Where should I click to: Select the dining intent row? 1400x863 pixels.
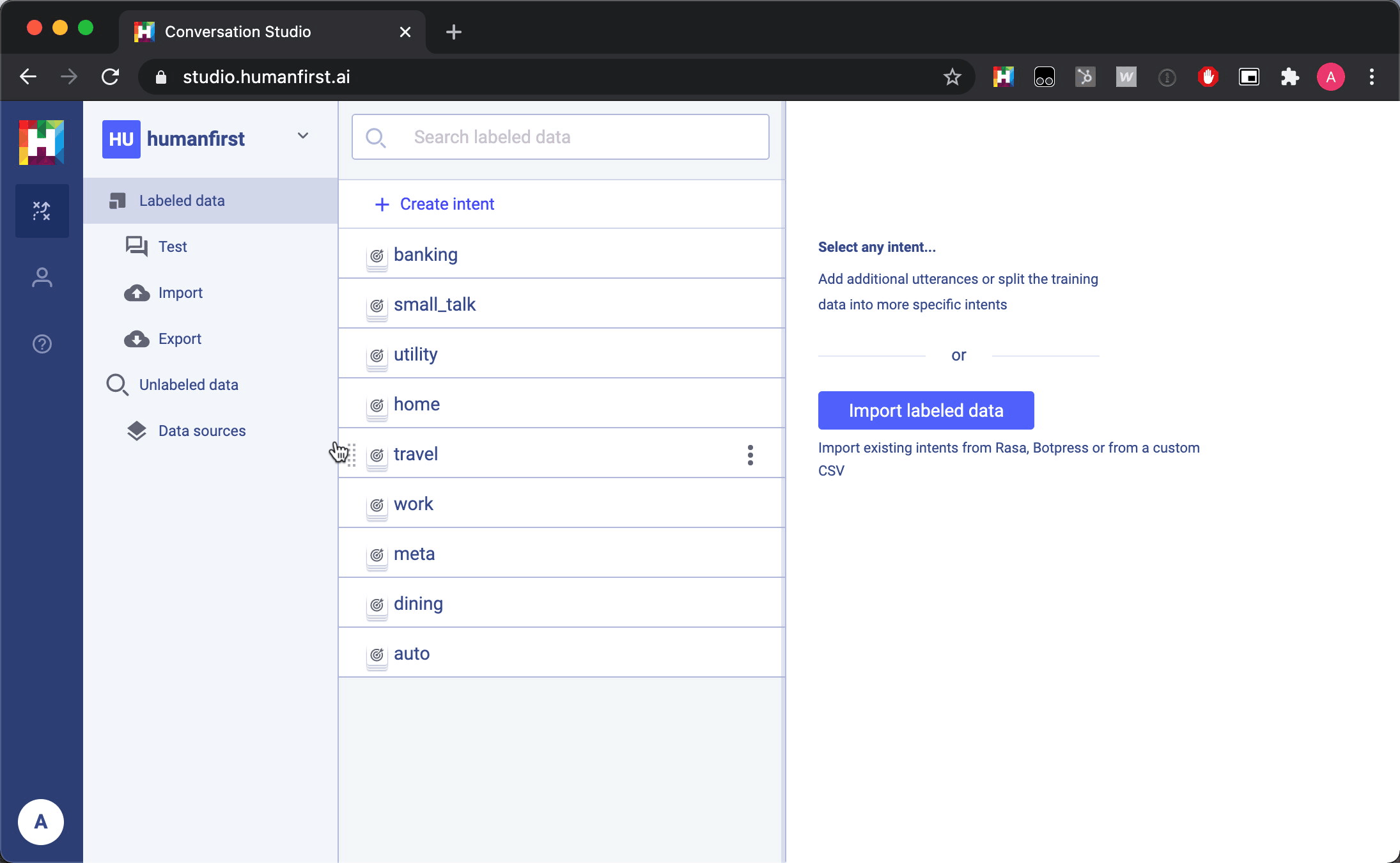pyautogui.click(x=418, y=603)
